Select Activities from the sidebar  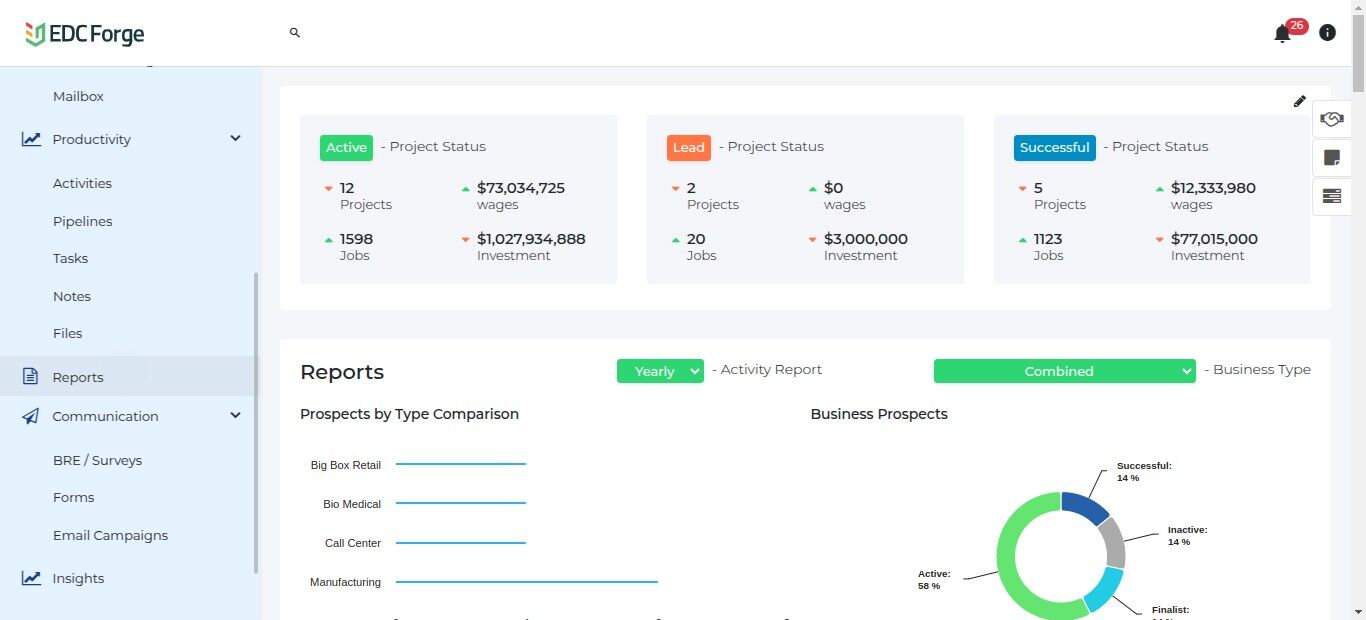(x=82, y=183)
